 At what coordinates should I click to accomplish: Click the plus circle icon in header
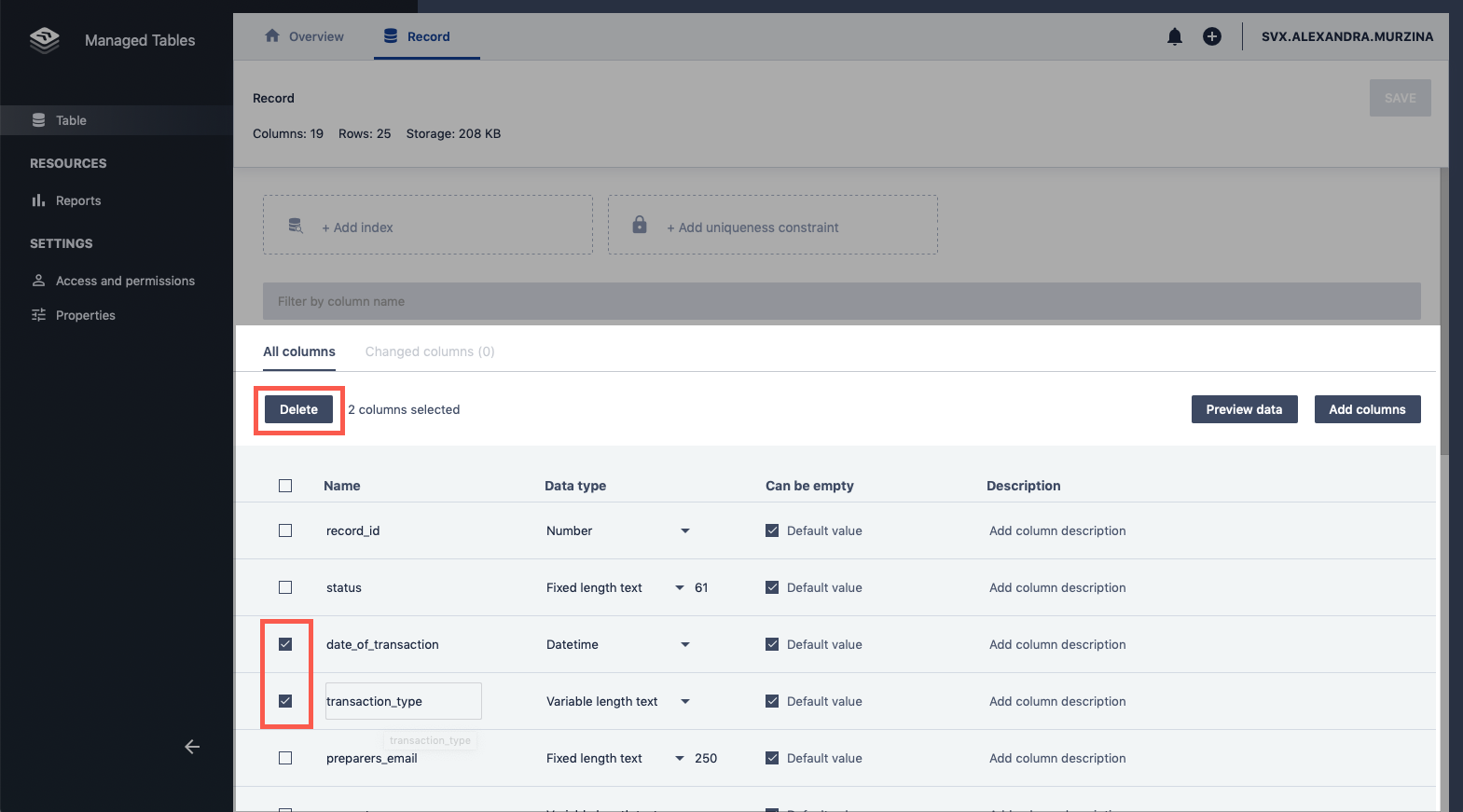(1211, 36)
